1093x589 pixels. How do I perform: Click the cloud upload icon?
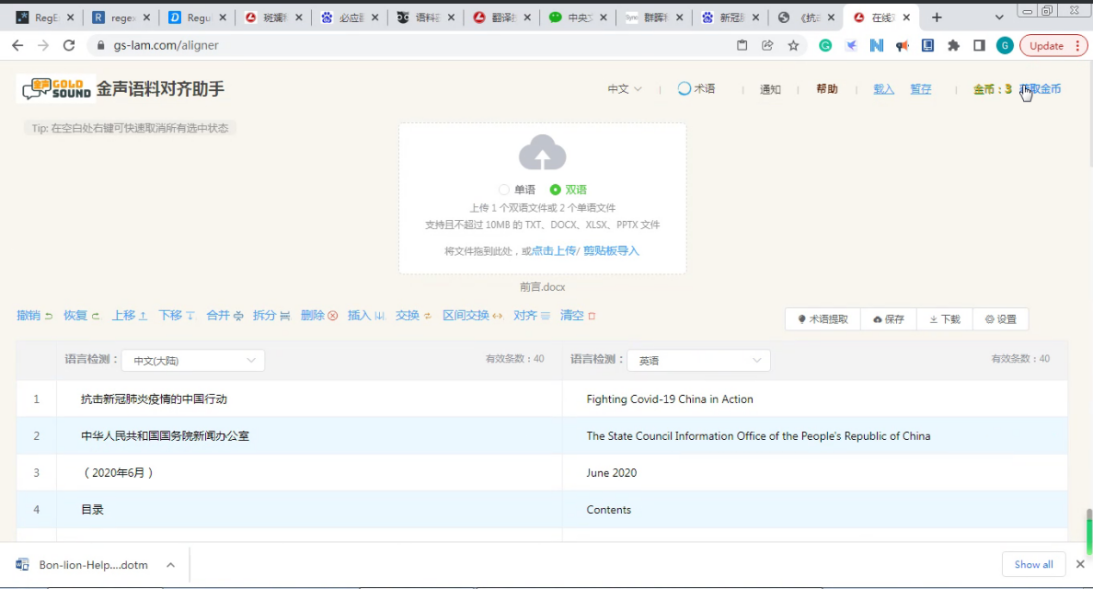click(542, 153)
